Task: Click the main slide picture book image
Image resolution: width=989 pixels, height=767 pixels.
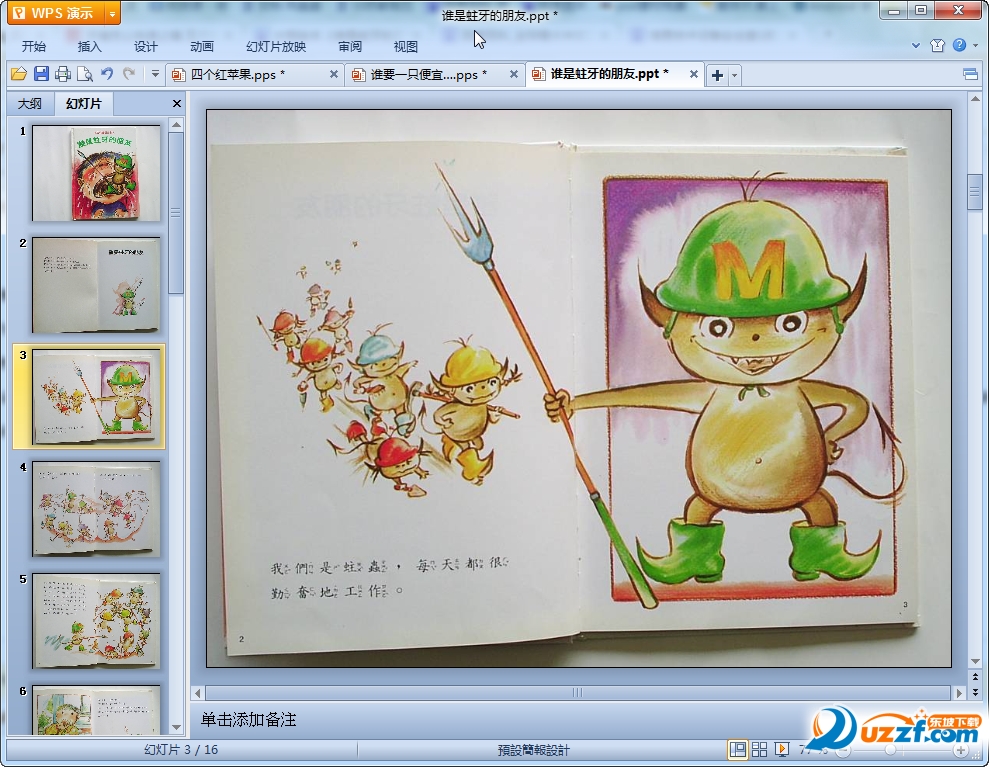Action: tap(578, 388)
